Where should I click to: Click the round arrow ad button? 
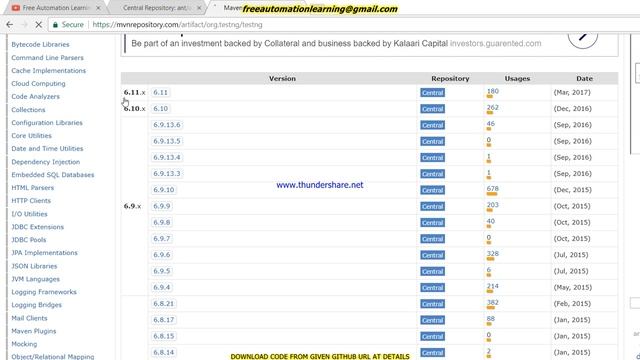pyautogui.click(x=582, y=38)
